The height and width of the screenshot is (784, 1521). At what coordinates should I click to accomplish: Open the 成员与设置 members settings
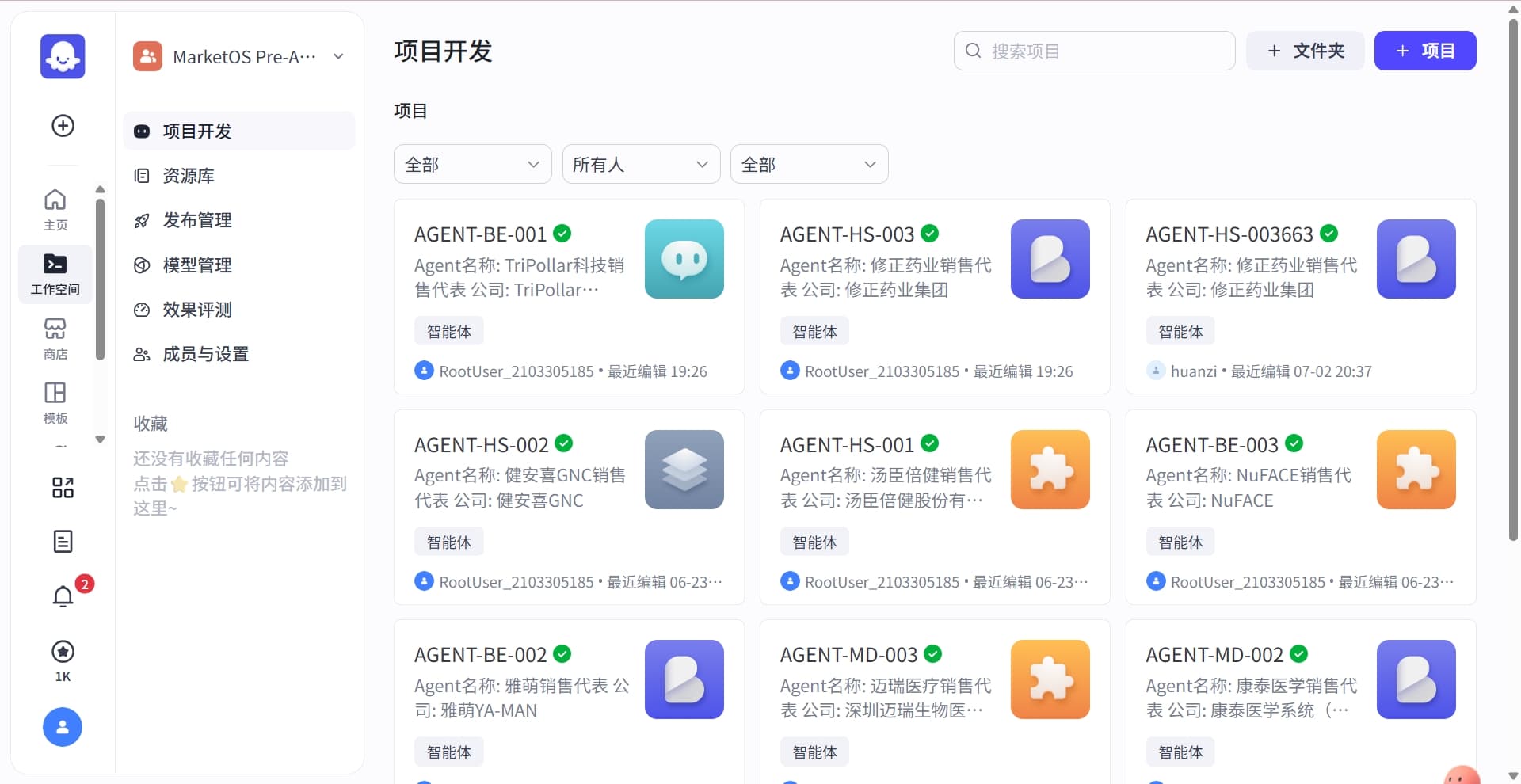point(206,354)
